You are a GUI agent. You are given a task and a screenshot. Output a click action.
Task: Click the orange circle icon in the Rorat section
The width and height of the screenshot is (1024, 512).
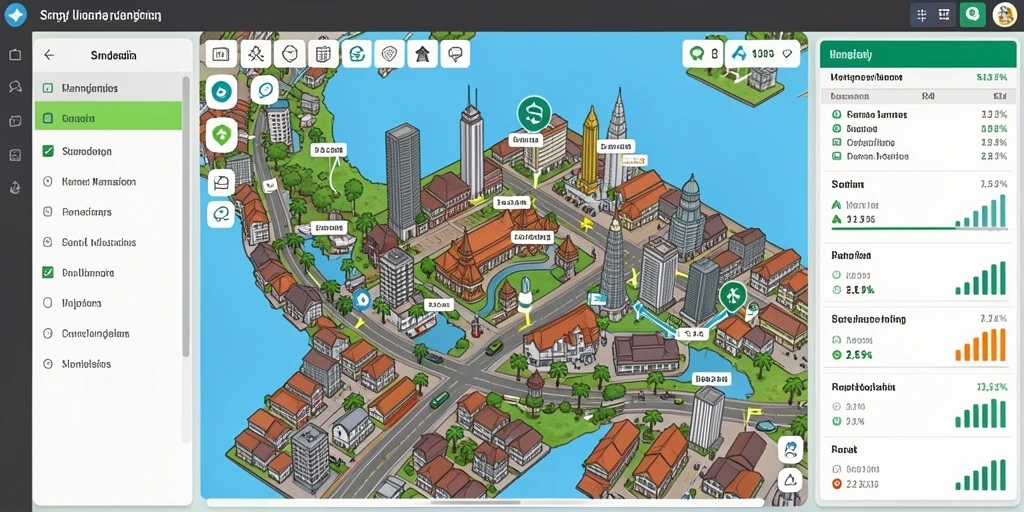click(837, 485)
